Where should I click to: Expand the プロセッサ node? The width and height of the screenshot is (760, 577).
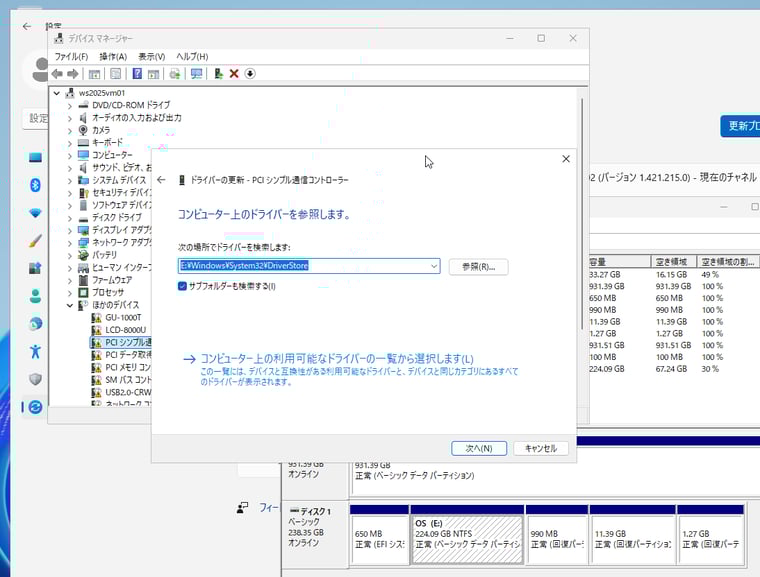click(x=69, y=292)
